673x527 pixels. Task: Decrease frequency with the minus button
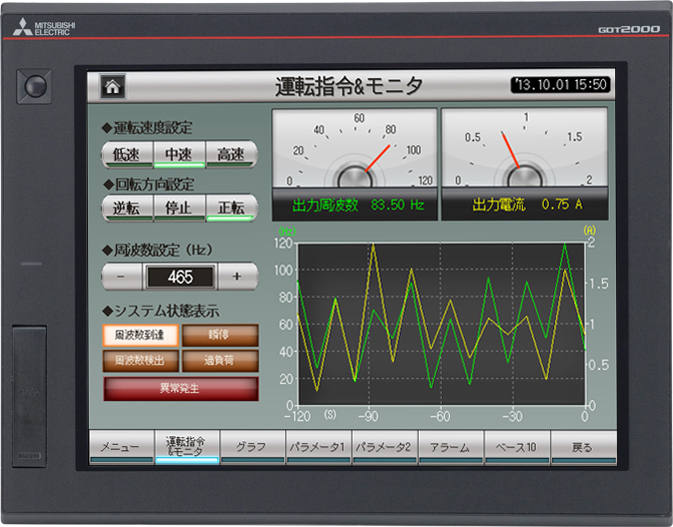[120, 277]
